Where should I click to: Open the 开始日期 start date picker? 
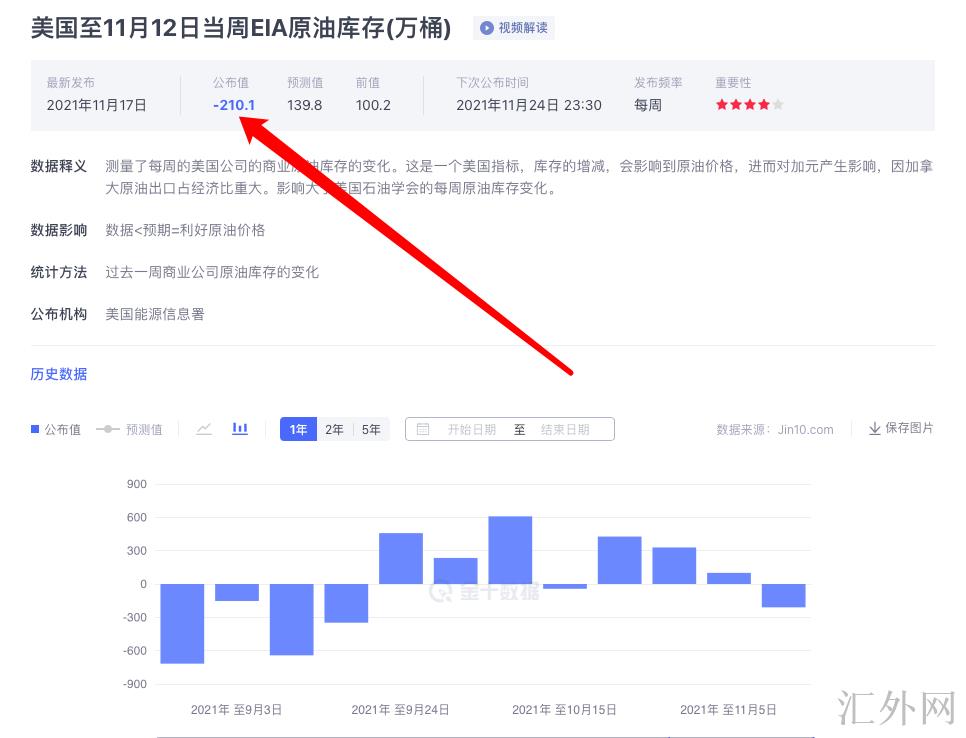coord(471,429)
